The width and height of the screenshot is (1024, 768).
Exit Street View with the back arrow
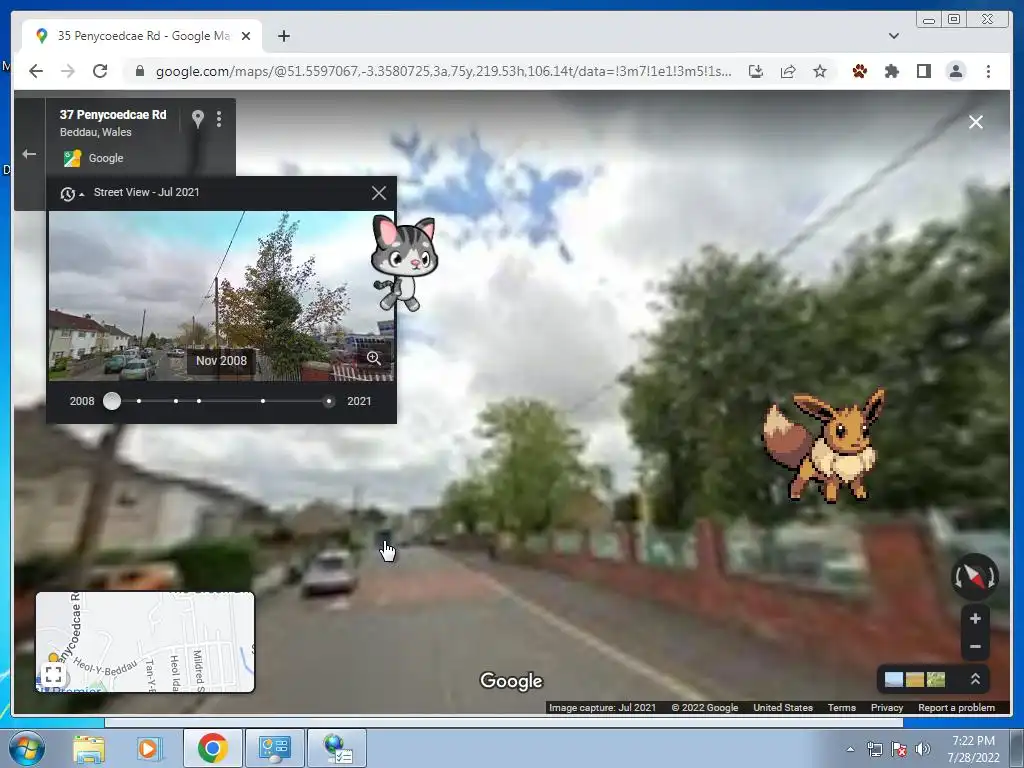click(x=29, y=154)
